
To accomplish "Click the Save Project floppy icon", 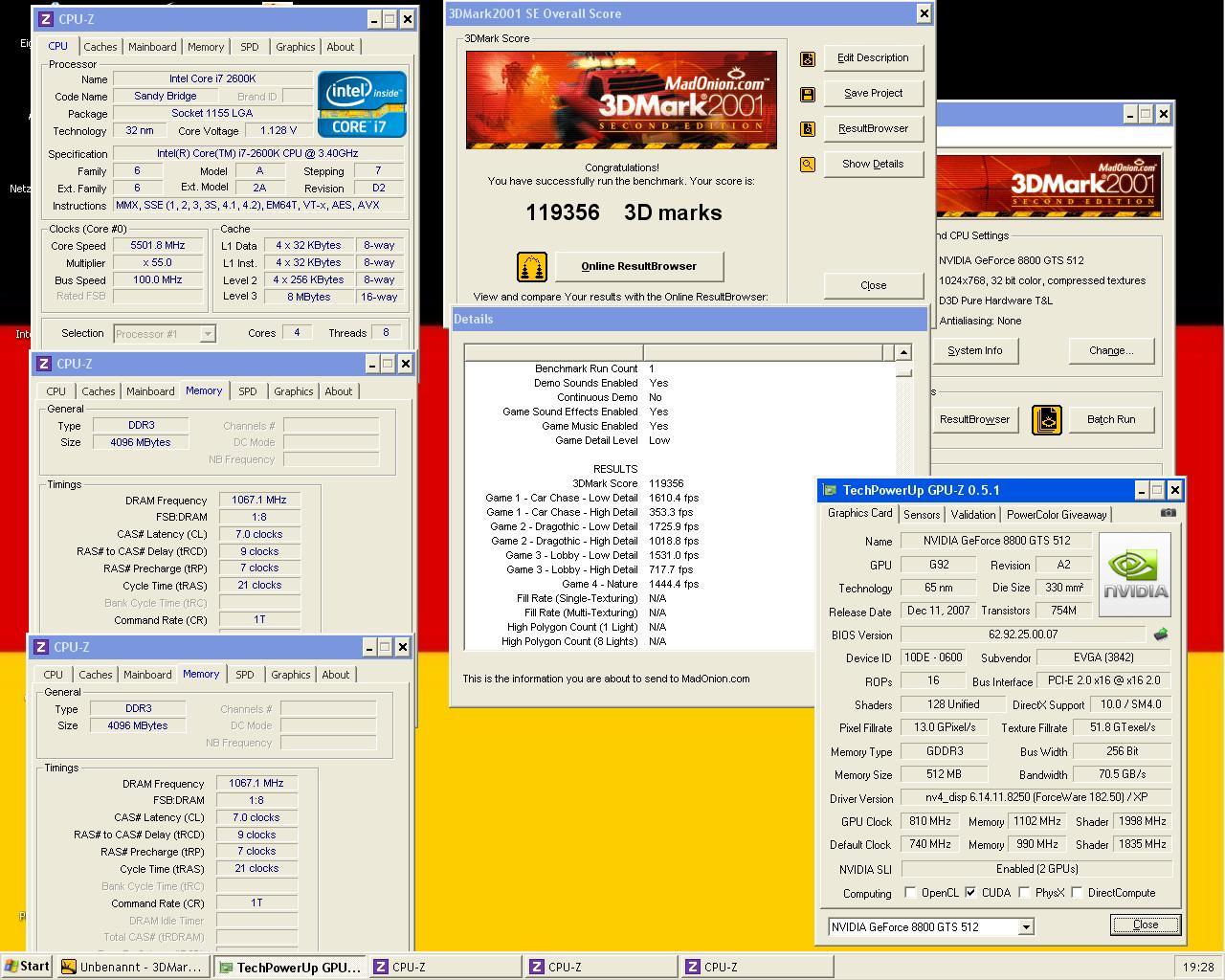I will pos(808,94).
